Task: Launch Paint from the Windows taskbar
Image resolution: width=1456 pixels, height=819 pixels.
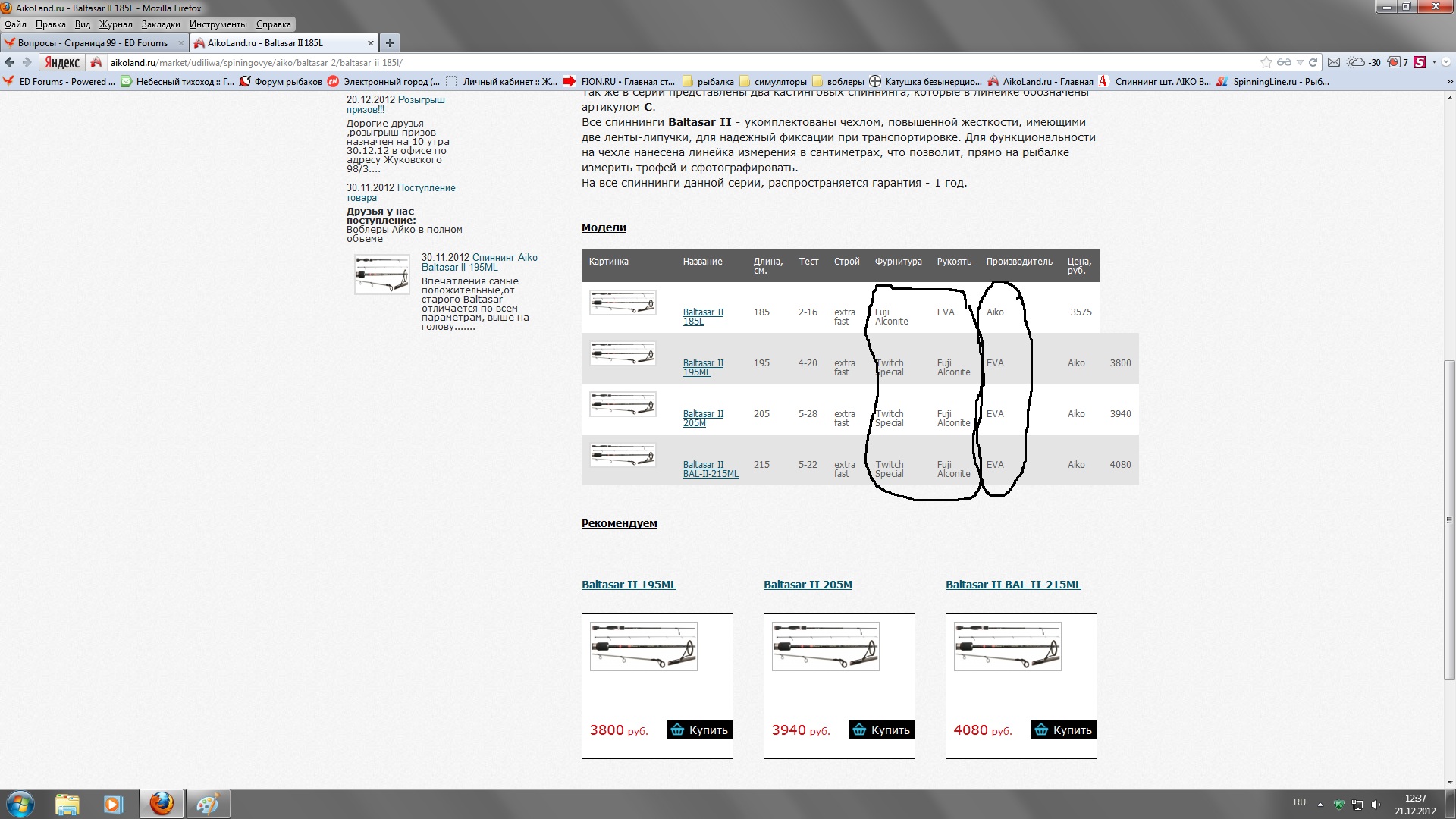Action: pos(207,804)
